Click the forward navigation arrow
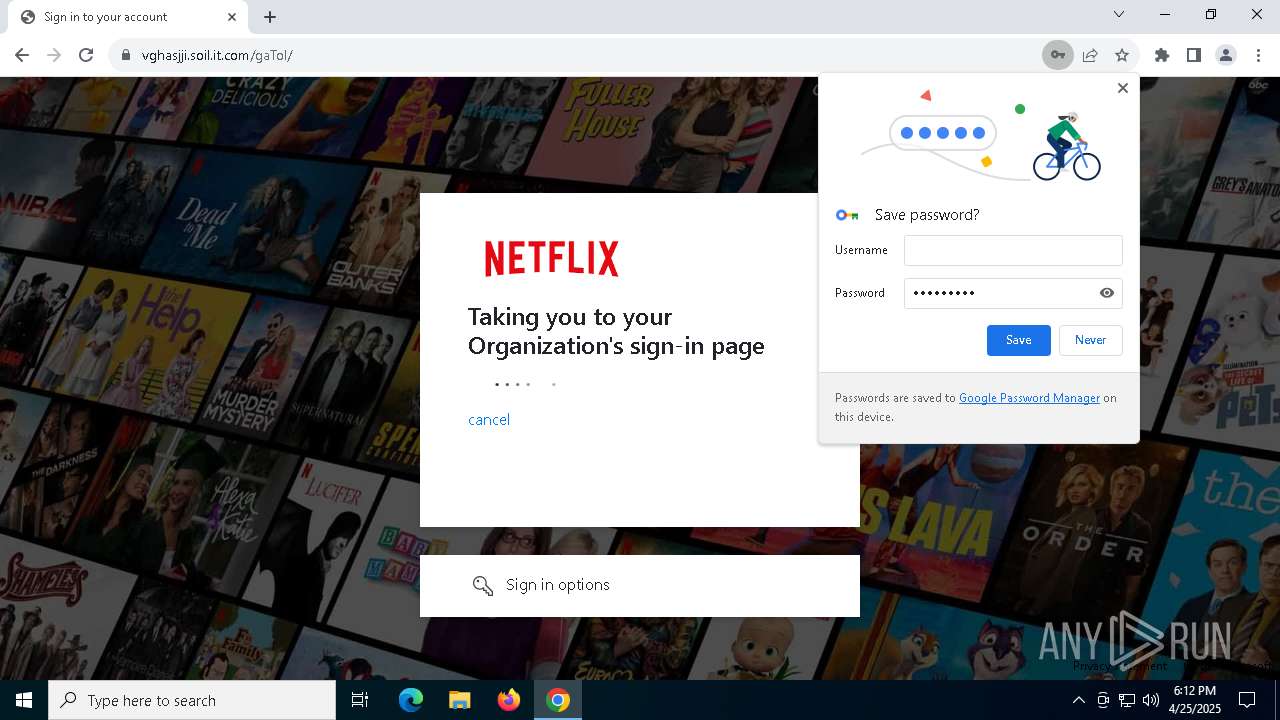 [x=54, y=55]
